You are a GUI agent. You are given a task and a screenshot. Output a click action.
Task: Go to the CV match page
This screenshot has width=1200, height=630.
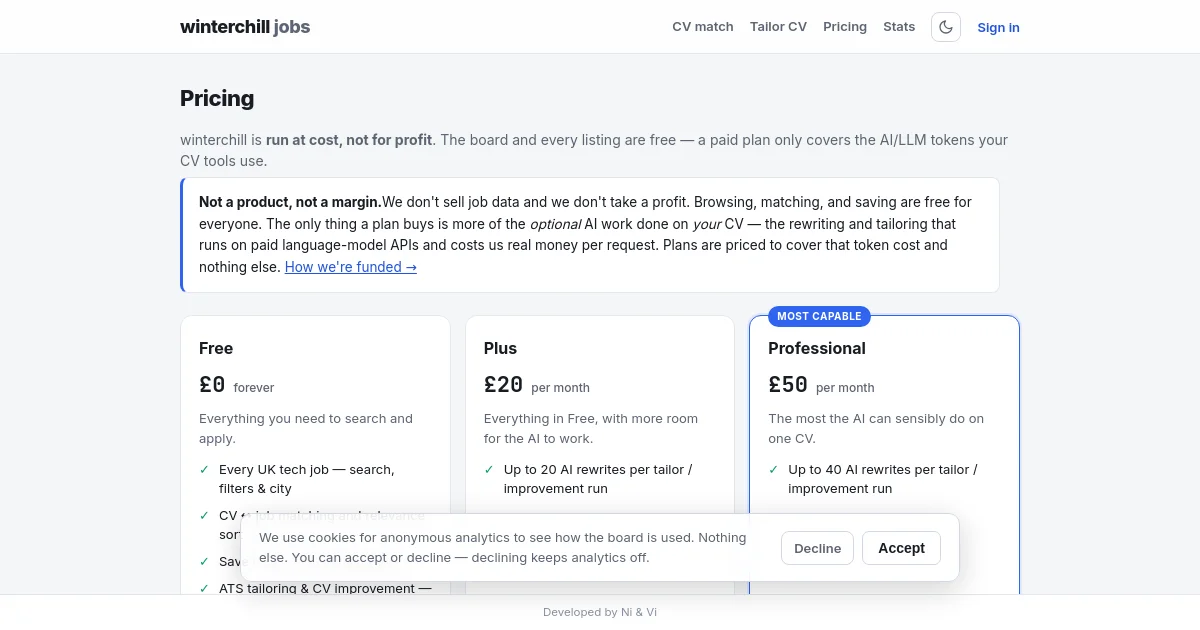click(703, 27)
